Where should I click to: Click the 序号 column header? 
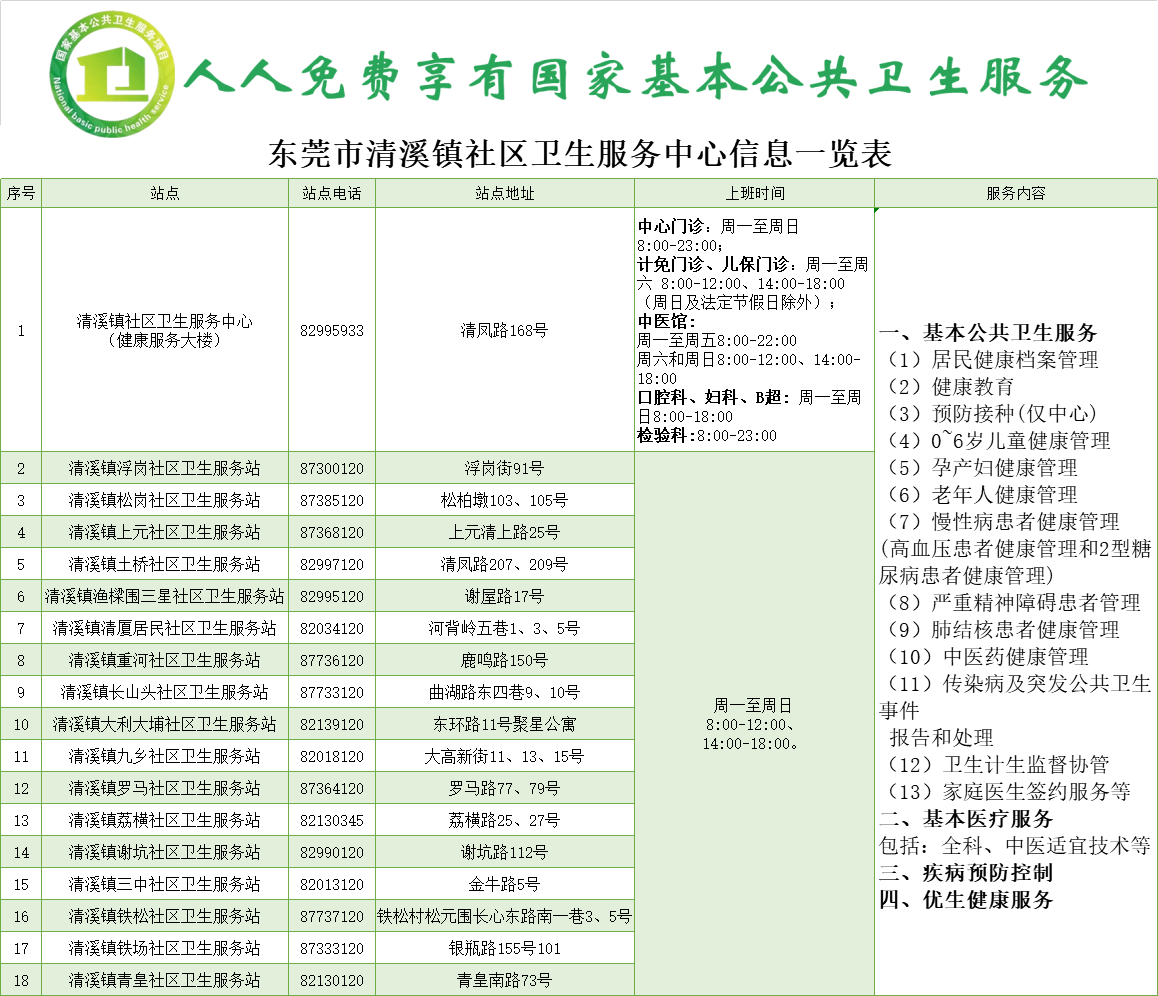pyautogui.click(x=21, y=193)
